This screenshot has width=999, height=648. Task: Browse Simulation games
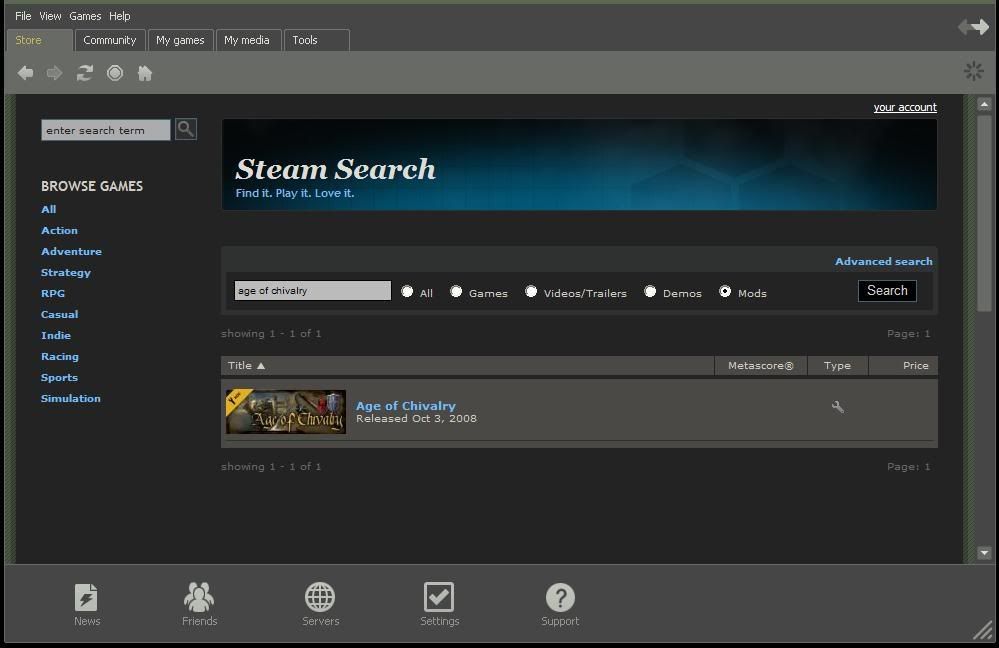click(x=71, y=398)
